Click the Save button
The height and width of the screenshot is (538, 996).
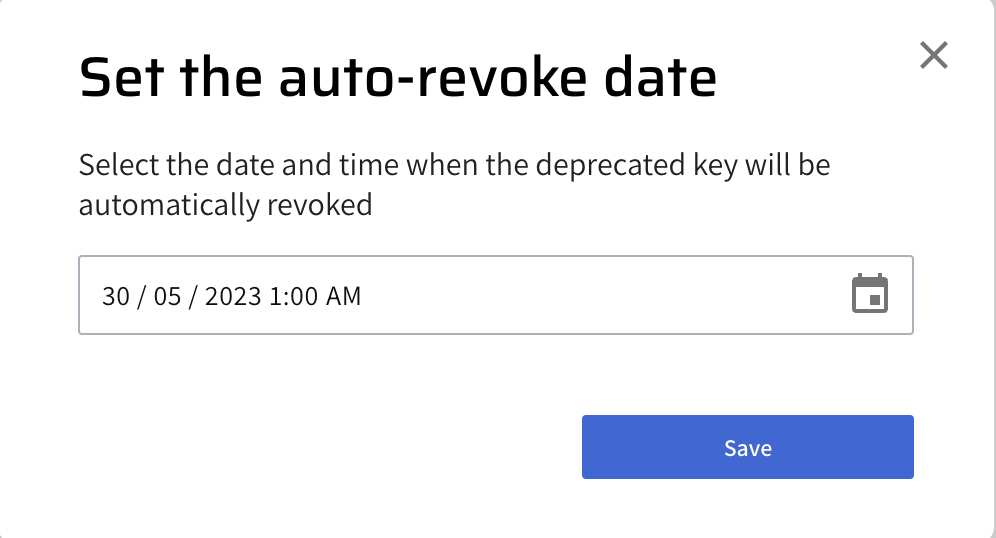click(x=747, y=447)
